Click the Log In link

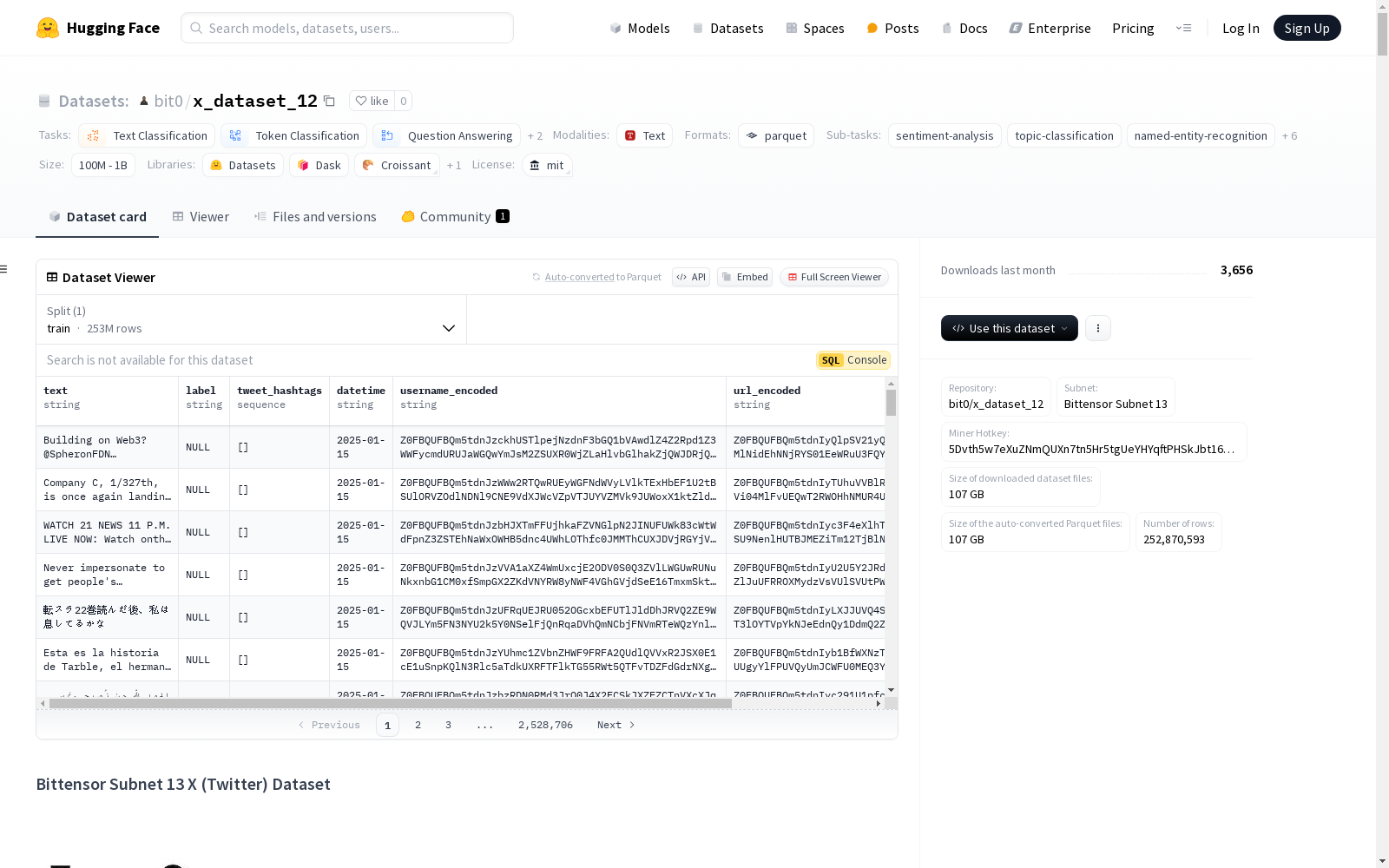(1241, 28)
